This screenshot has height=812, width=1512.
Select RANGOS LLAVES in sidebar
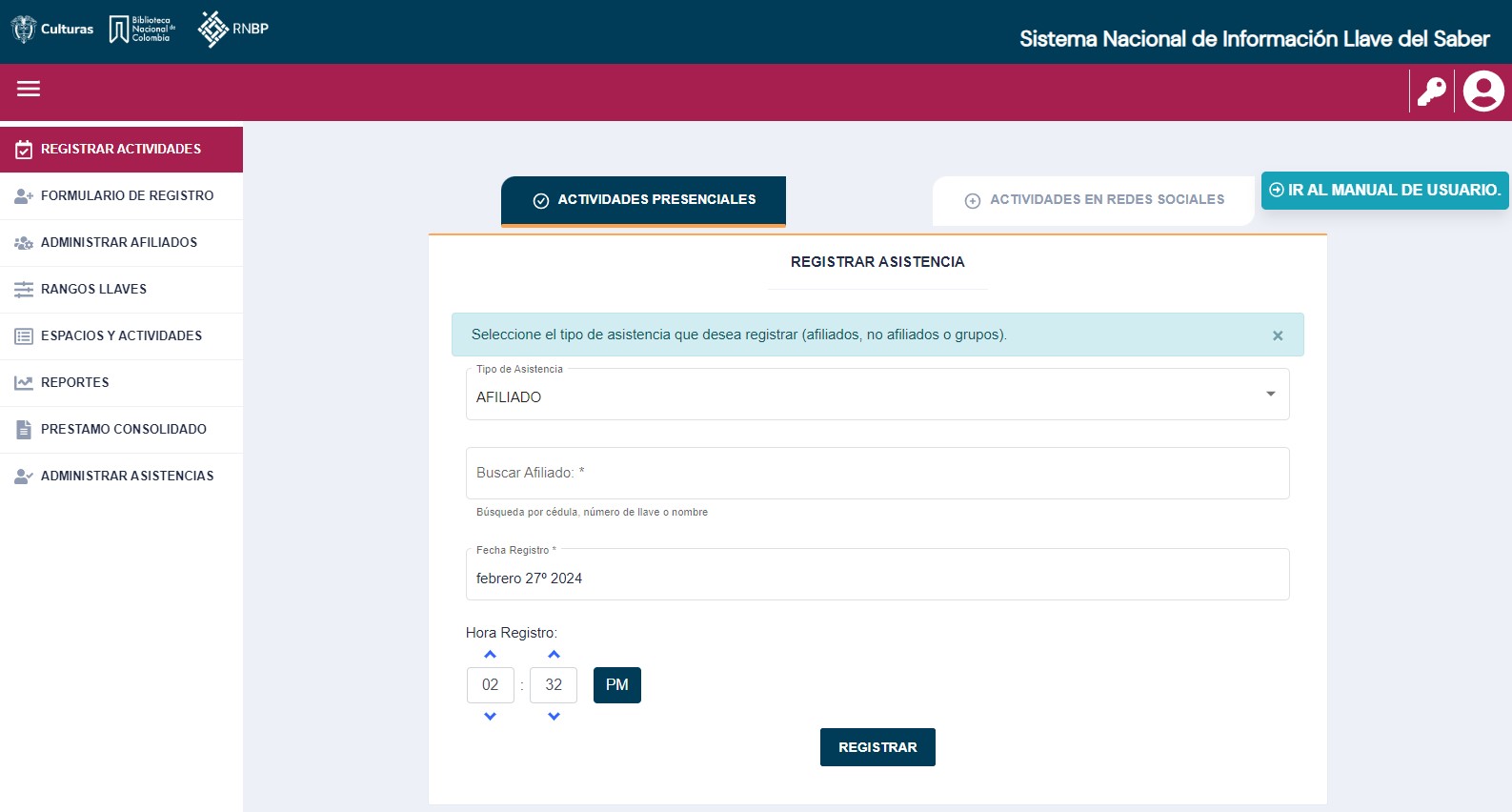point(121,290)
